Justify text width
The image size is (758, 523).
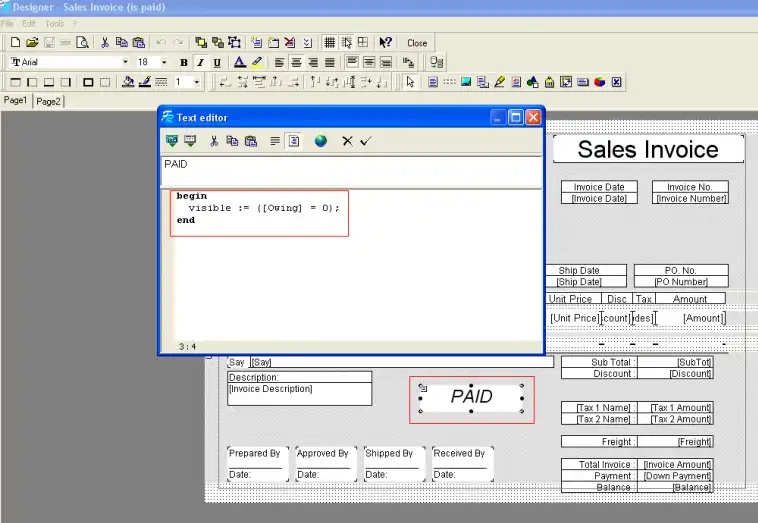coord(330,62)
